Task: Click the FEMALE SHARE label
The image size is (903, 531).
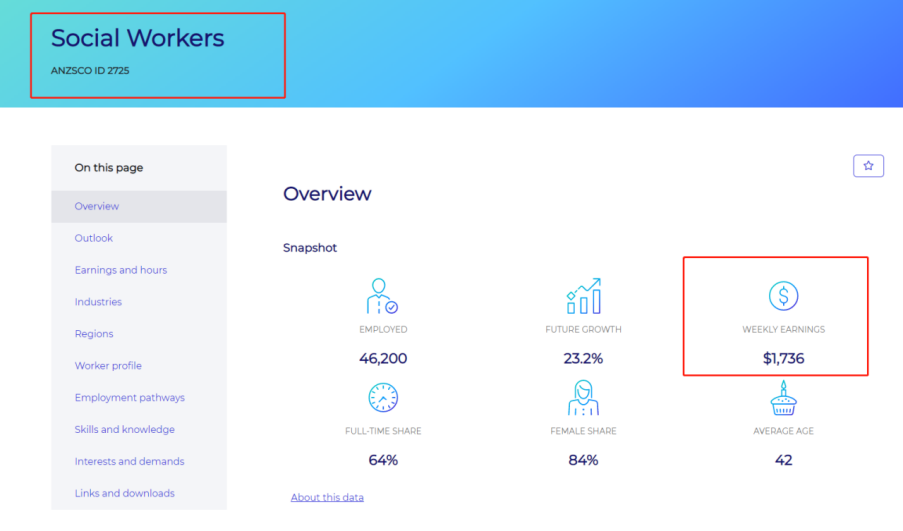Action: click(x=583, y=431)
